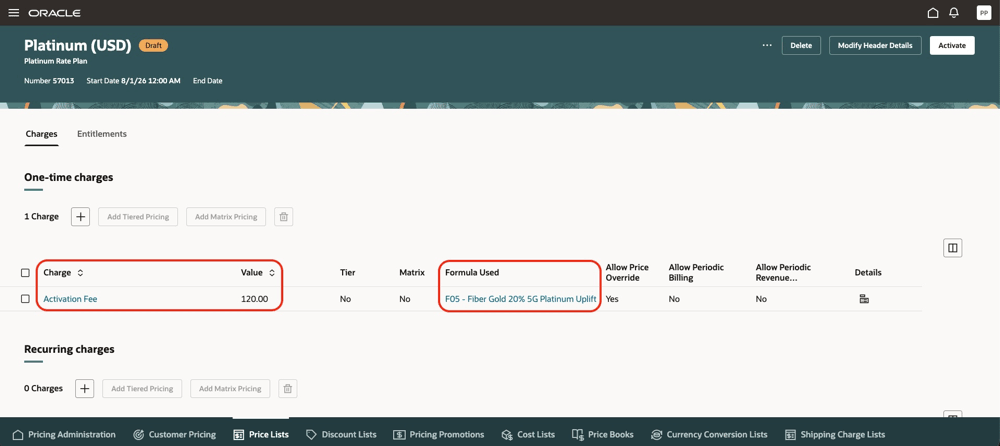Viewport: 1000px width, 446px height.
Task: Click one-time Add Matrix Pricing button
Action: point(226,216)
